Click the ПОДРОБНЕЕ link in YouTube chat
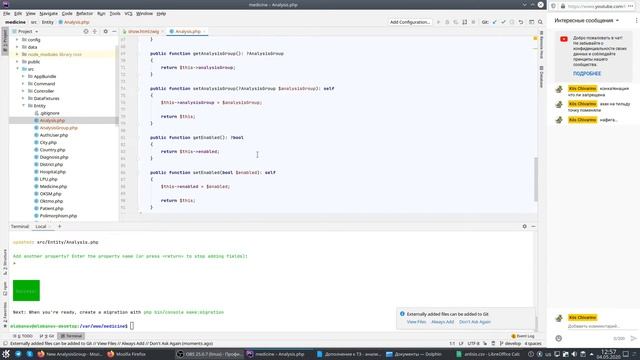The width and height of the screenshot is (640, 360). [587, 73]
